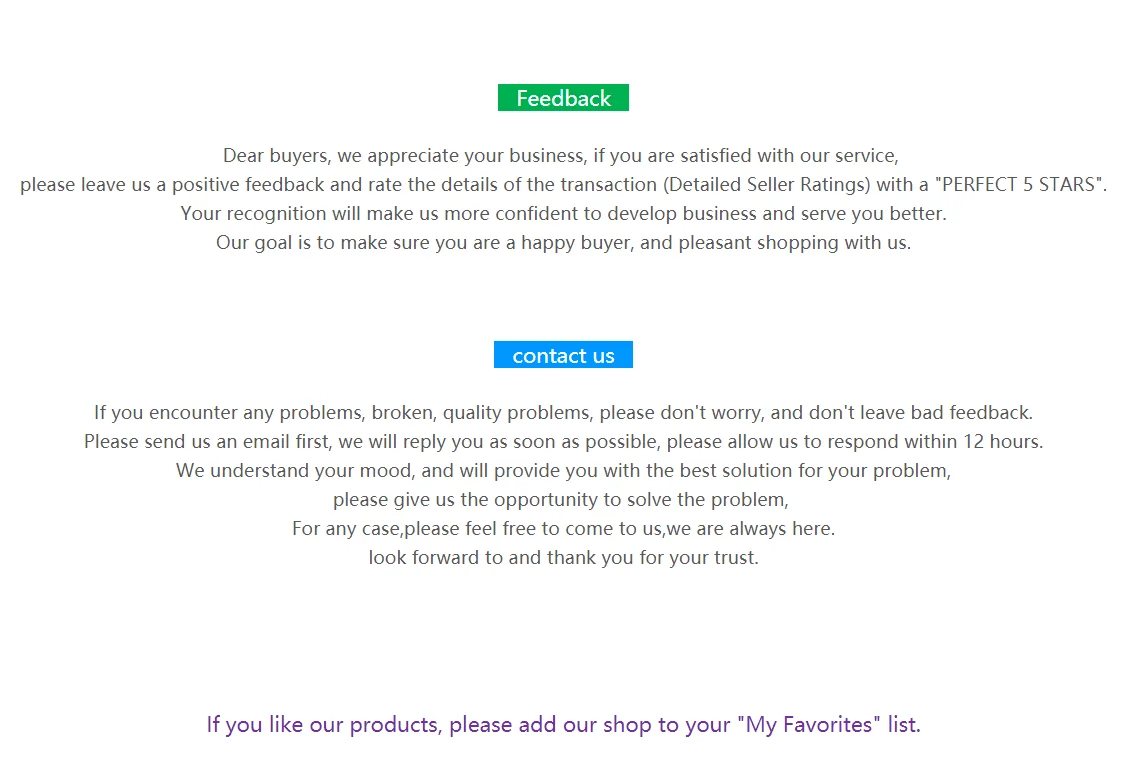Click the "look forward to and thank you" line
Image resolution: width=1129 pixels, height=768 pixels.
[x=563, y=558]
